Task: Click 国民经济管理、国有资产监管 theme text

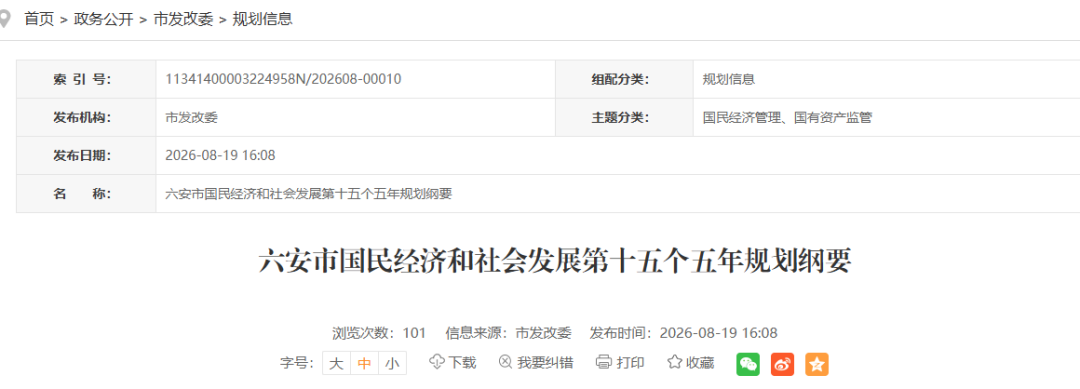Action: point(787,117)
